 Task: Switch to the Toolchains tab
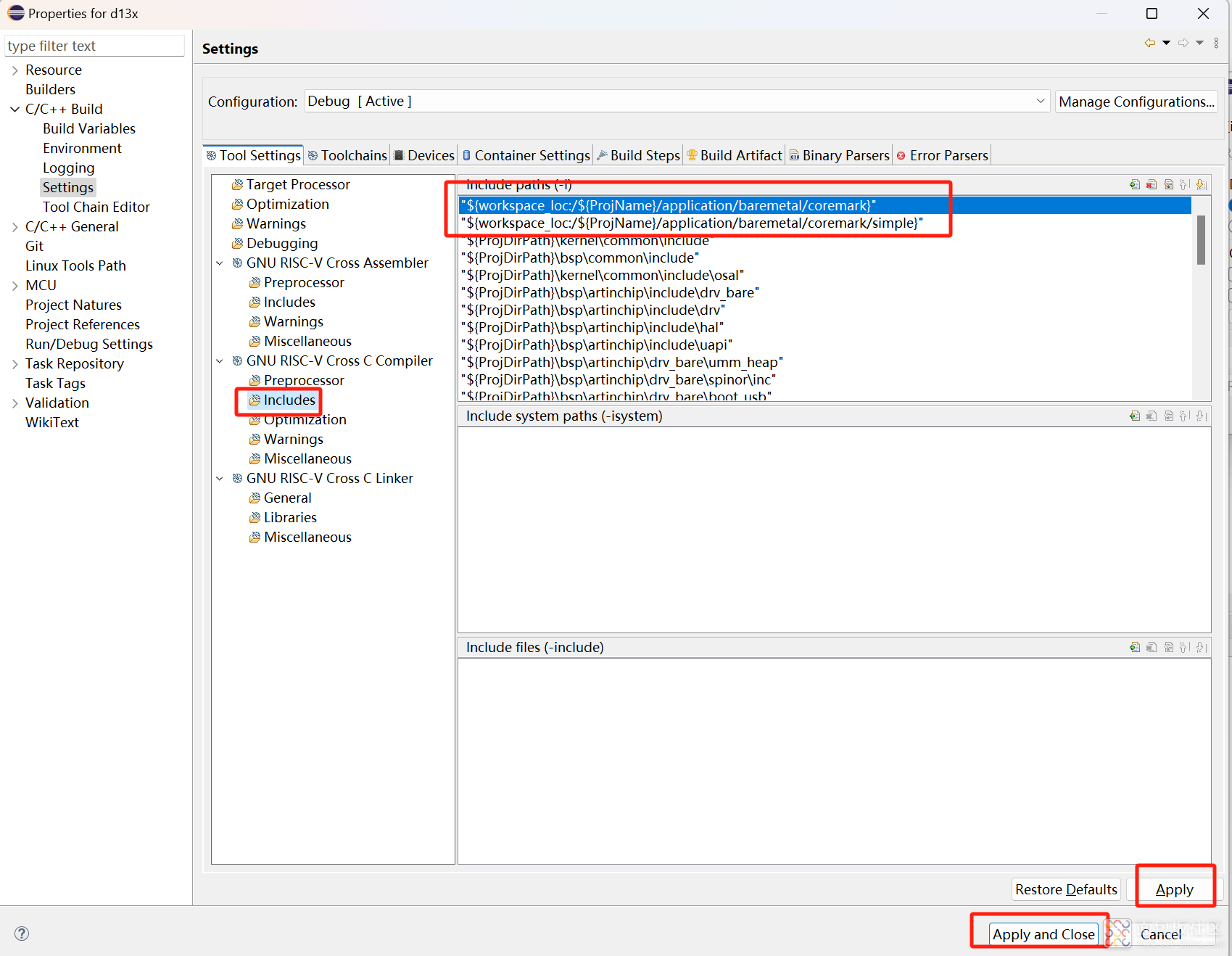coord(347,155)
